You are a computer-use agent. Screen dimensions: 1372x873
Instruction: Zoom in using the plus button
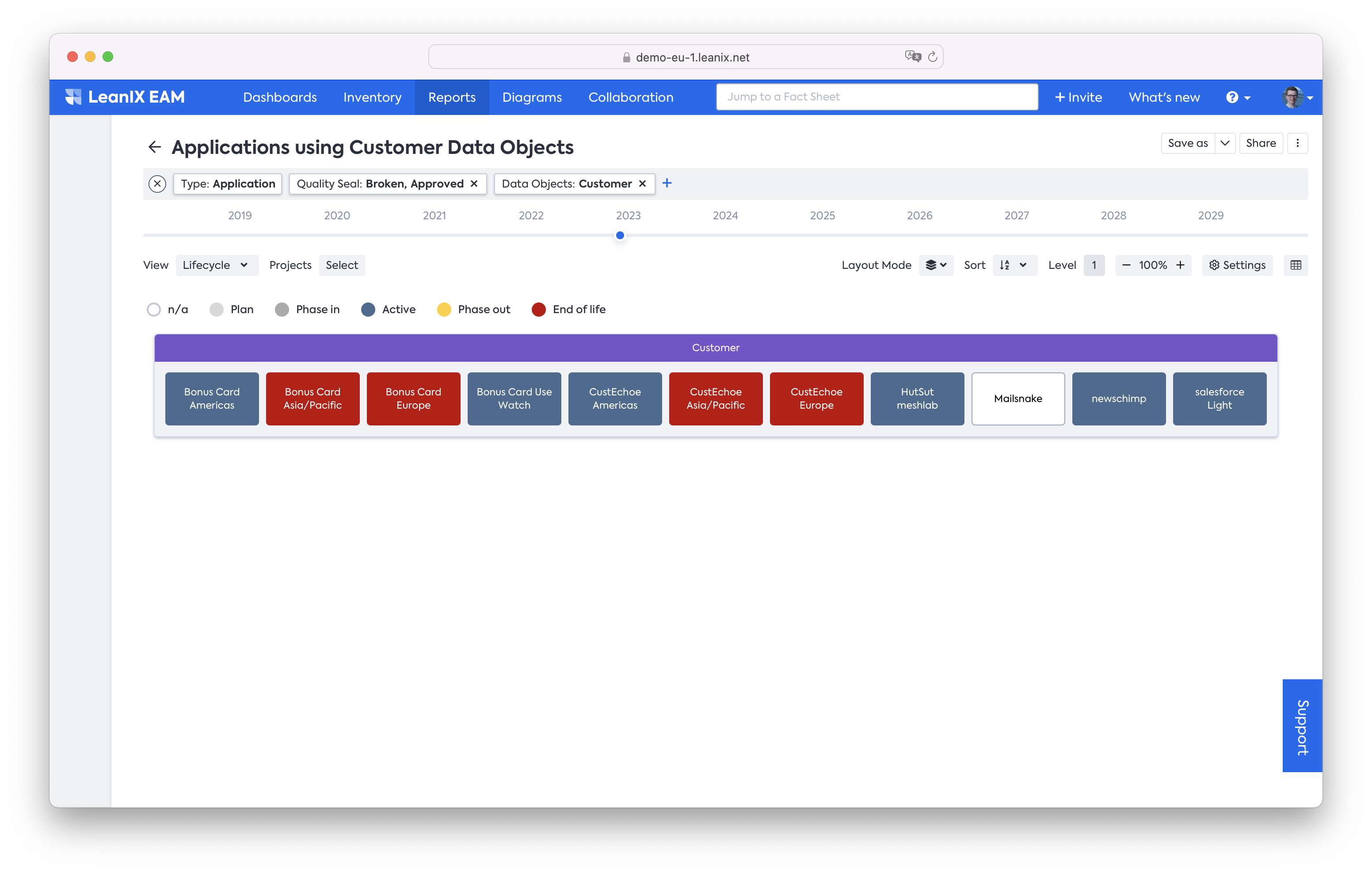tap(1181, 265)
